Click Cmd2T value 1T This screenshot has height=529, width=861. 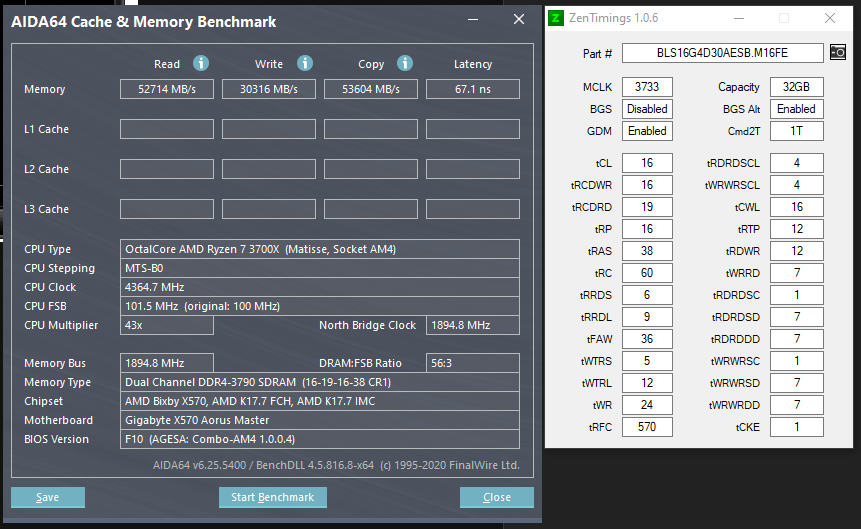(796, 131)
